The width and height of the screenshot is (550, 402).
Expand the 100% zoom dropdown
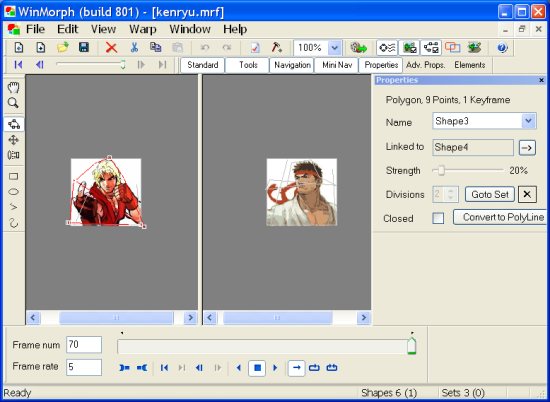(334, 48)
